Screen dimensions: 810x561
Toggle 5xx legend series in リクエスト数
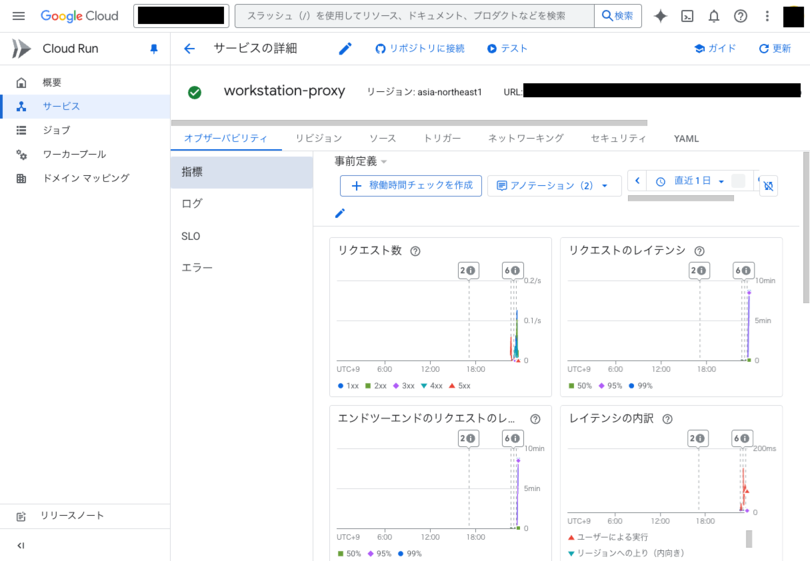click(x=460, y=386)
